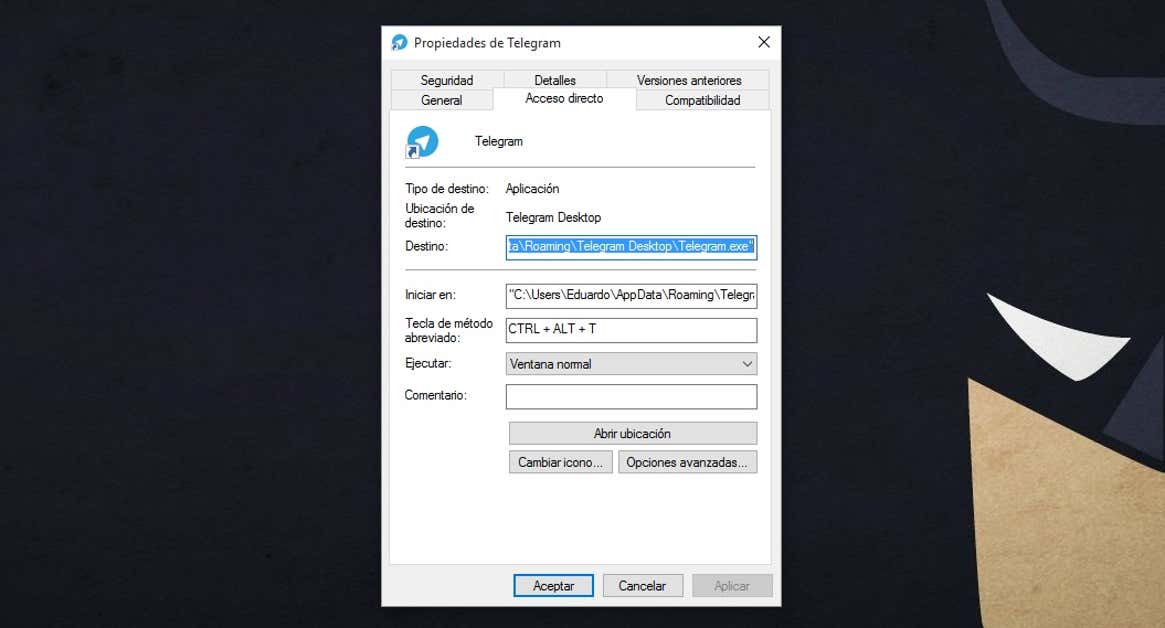Expand the Ejecutar dropdown
This screenshot has height=628, width=1165.
pos(632,363)
